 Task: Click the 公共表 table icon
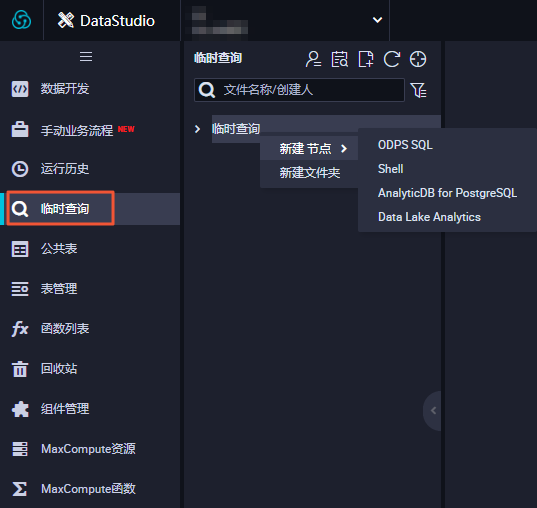(x=20, y=249)
